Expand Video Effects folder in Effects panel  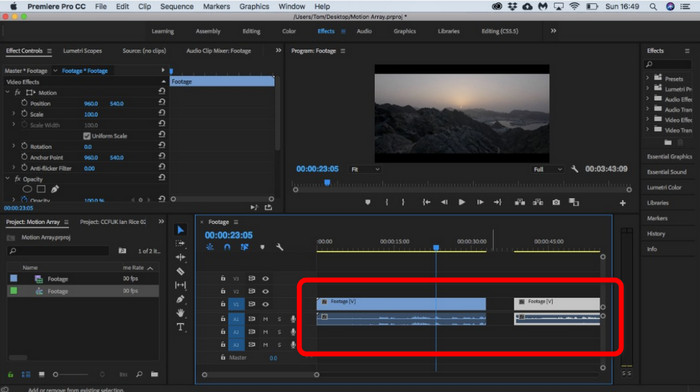coord(647,119)
